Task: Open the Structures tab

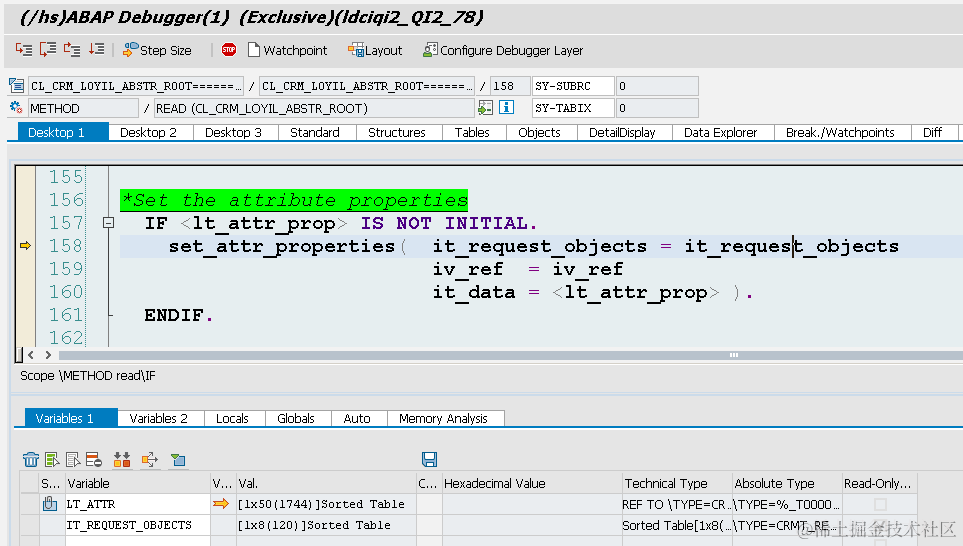Action: click(397, 133)
